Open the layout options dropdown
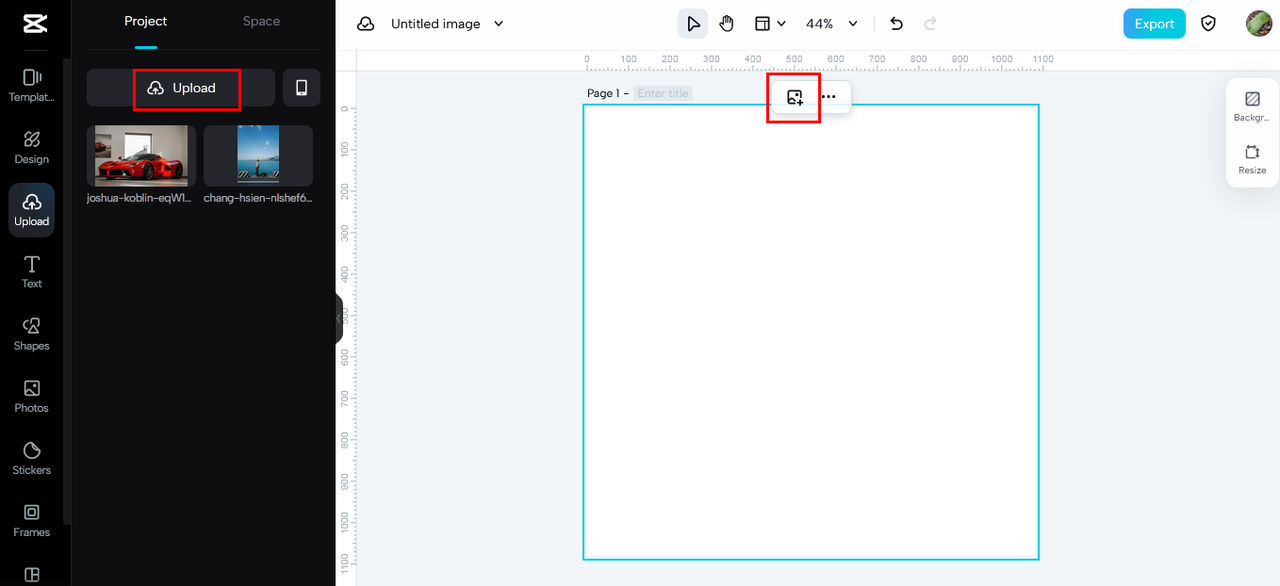Screen dimensions: 1280x586 pos(769,24)
